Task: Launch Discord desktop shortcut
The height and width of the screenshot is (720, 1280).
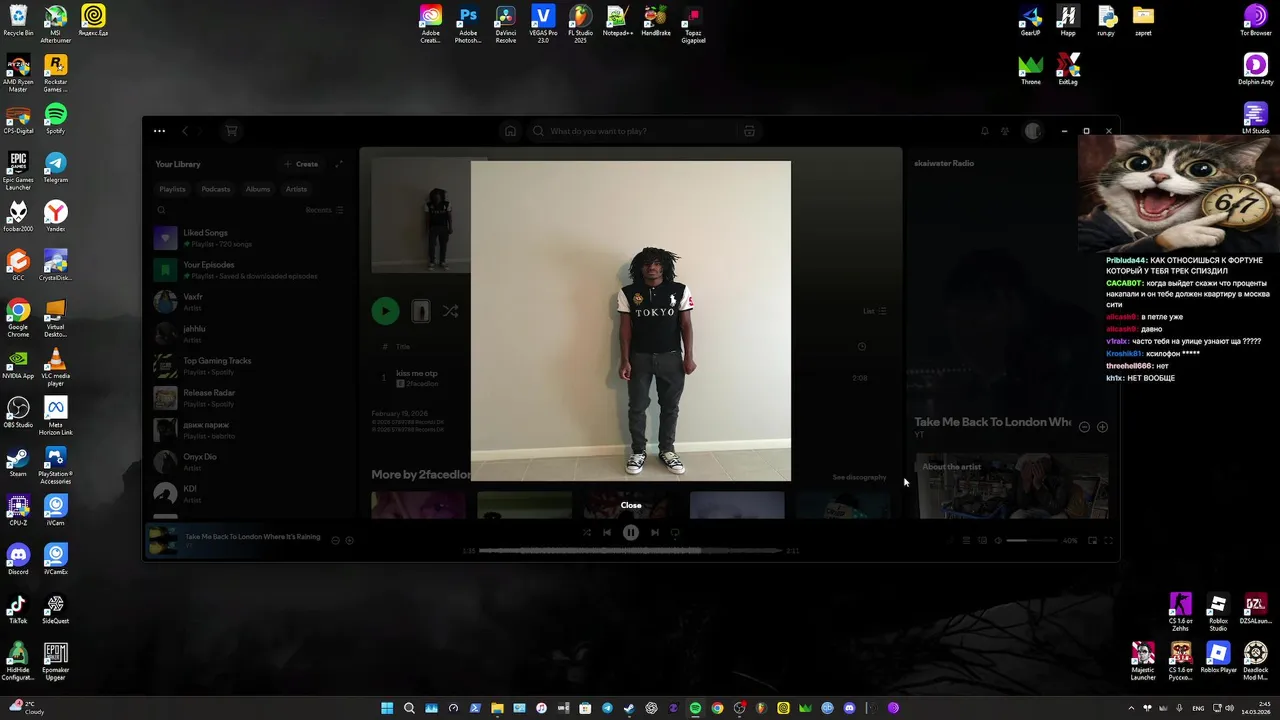Action: (x=18, y=559)
